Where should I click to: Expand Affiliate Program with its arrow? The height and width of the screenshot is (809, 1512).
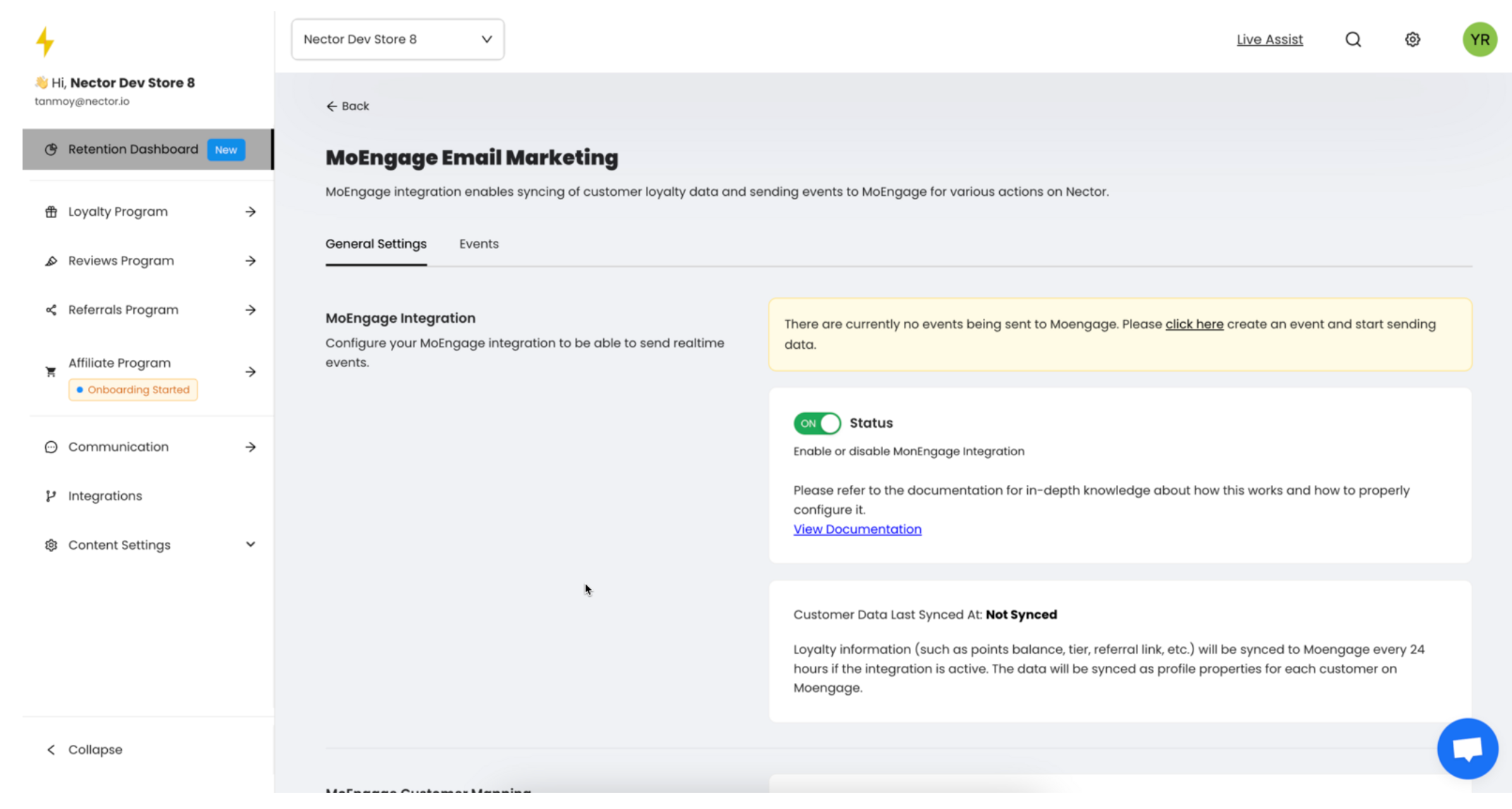(x=250, y=371)
